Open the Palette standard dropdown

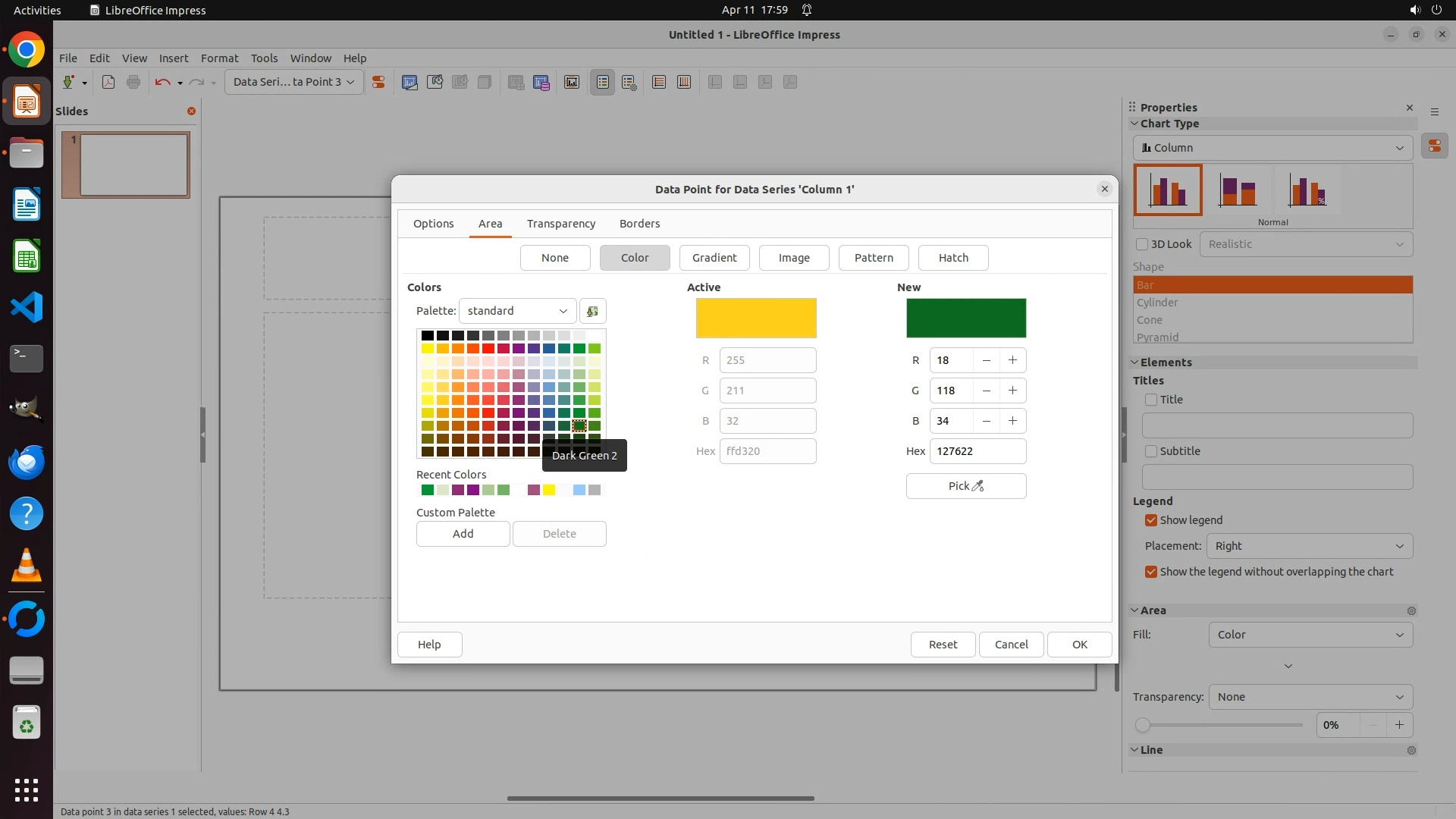click(x=517, y=311)
